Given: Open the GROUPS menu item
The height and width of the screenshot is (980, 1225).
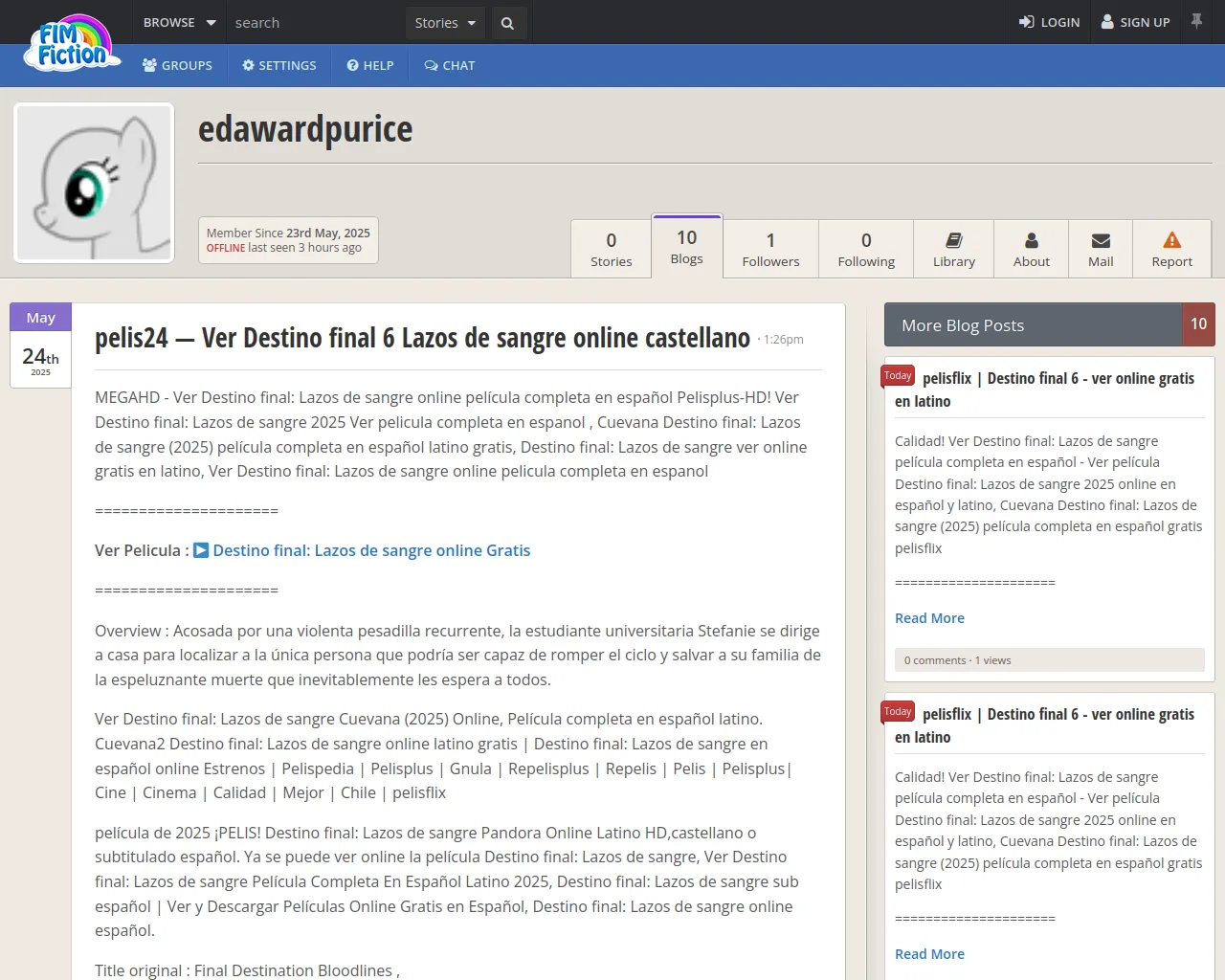Looking at the screenshot, I should 177,65.
